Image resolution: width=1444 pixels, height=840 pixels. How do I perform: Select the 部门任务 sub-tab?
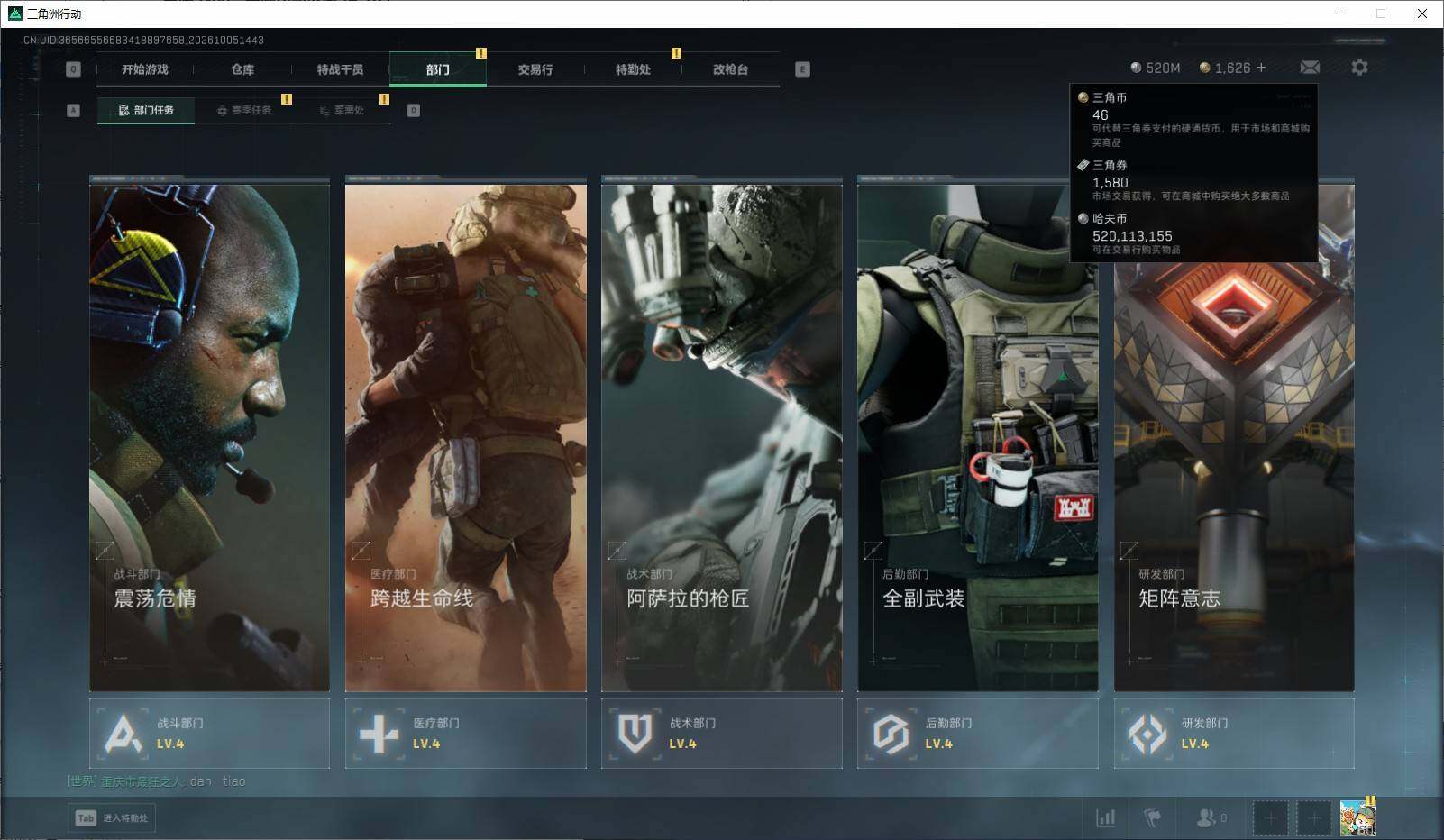146,110
